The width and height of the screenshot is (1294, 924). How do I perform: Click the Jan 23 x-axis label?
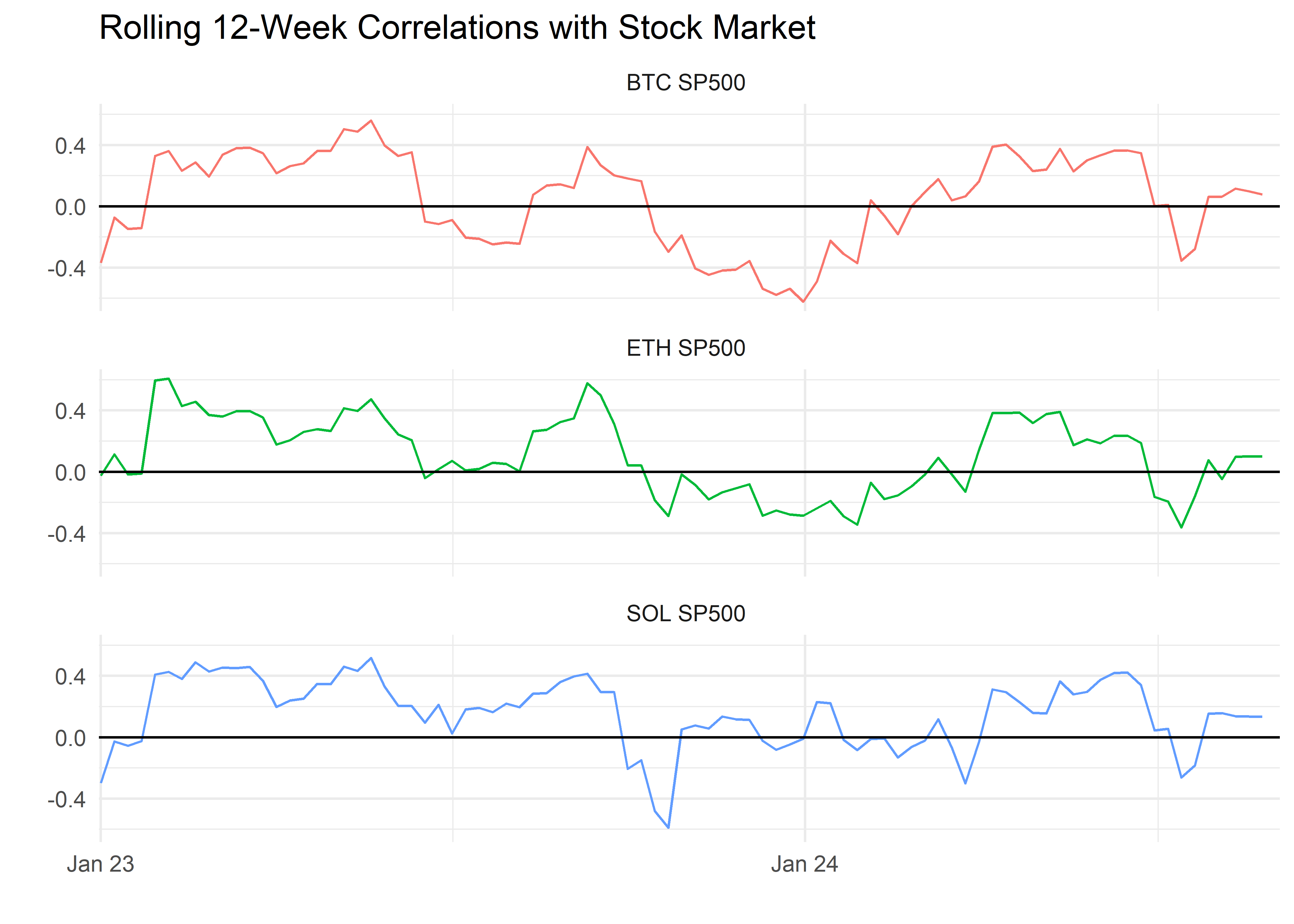point(100,864)
